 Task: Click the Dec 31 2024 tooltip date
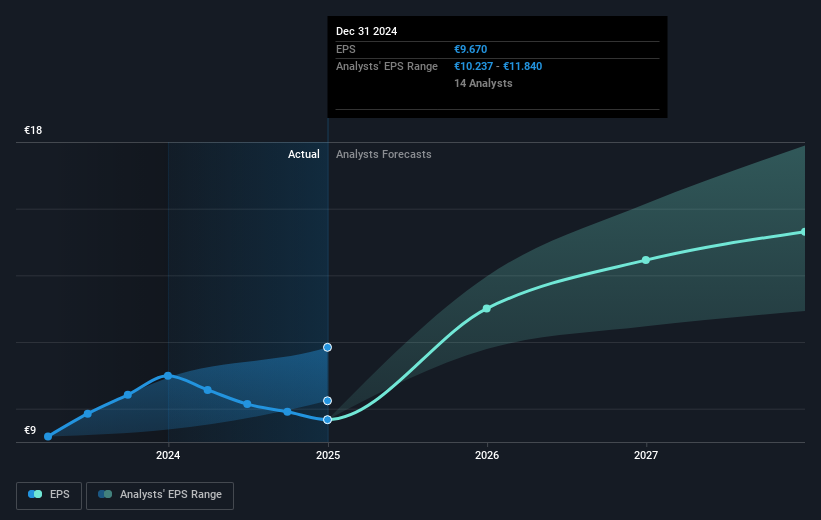(x=367, y=31)
